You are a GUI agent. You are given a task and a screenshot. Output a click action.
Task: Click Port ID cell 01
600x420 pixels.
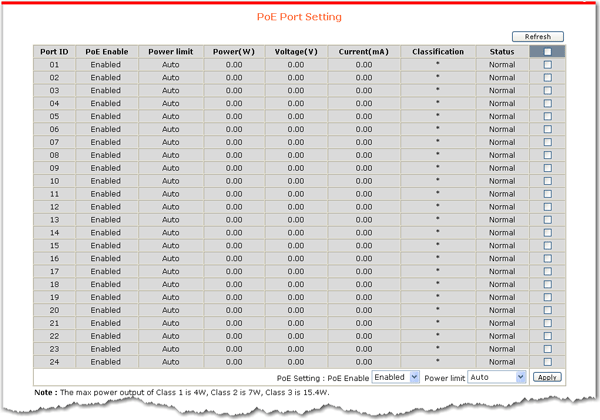54,65
